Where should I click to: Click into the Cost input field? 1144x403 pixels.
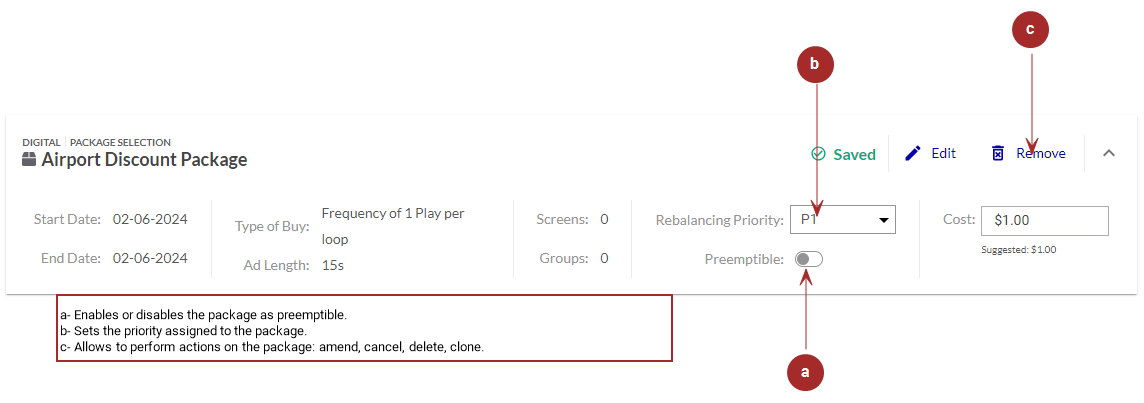point(1044,220)
